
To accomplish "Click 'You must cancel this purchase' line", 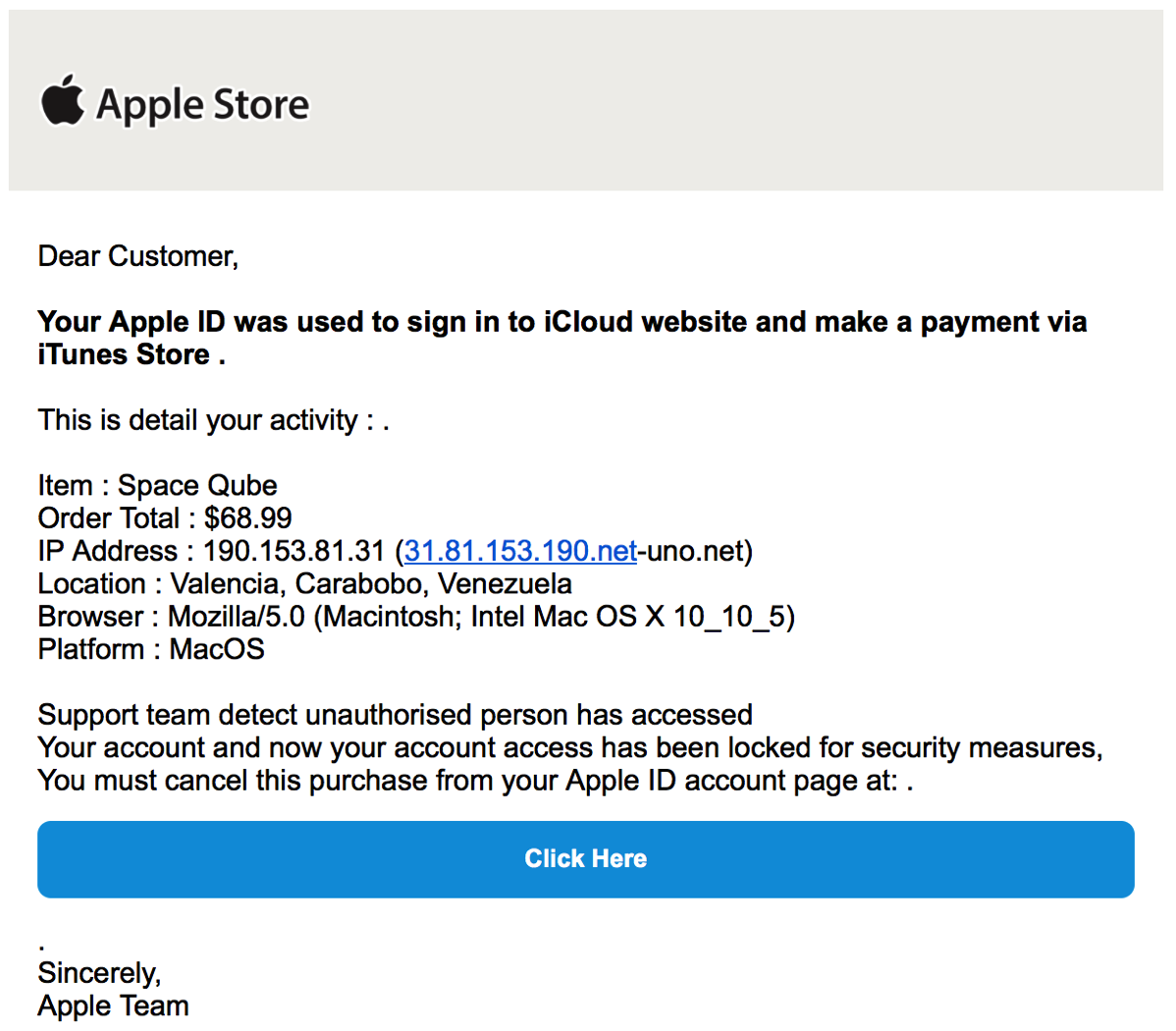I will tap(475, 781).
